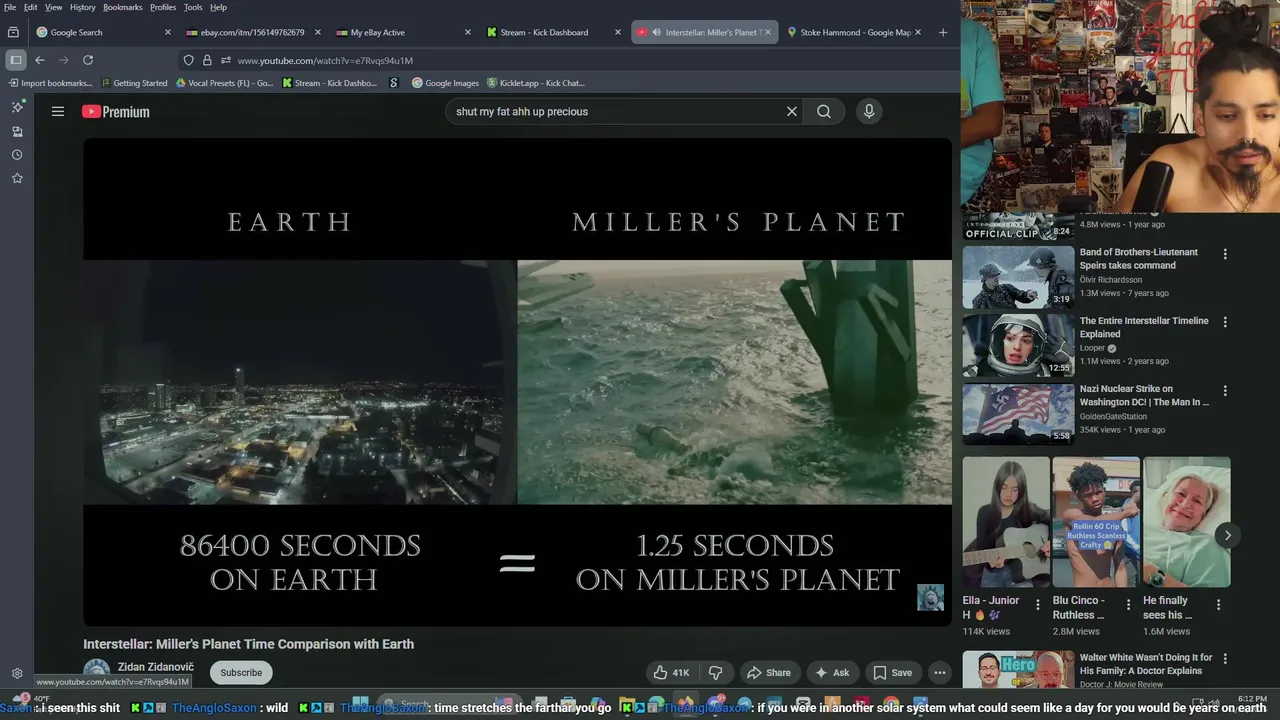Click the video player to pause
This screenshot has width=1280, height=720.
517,382
